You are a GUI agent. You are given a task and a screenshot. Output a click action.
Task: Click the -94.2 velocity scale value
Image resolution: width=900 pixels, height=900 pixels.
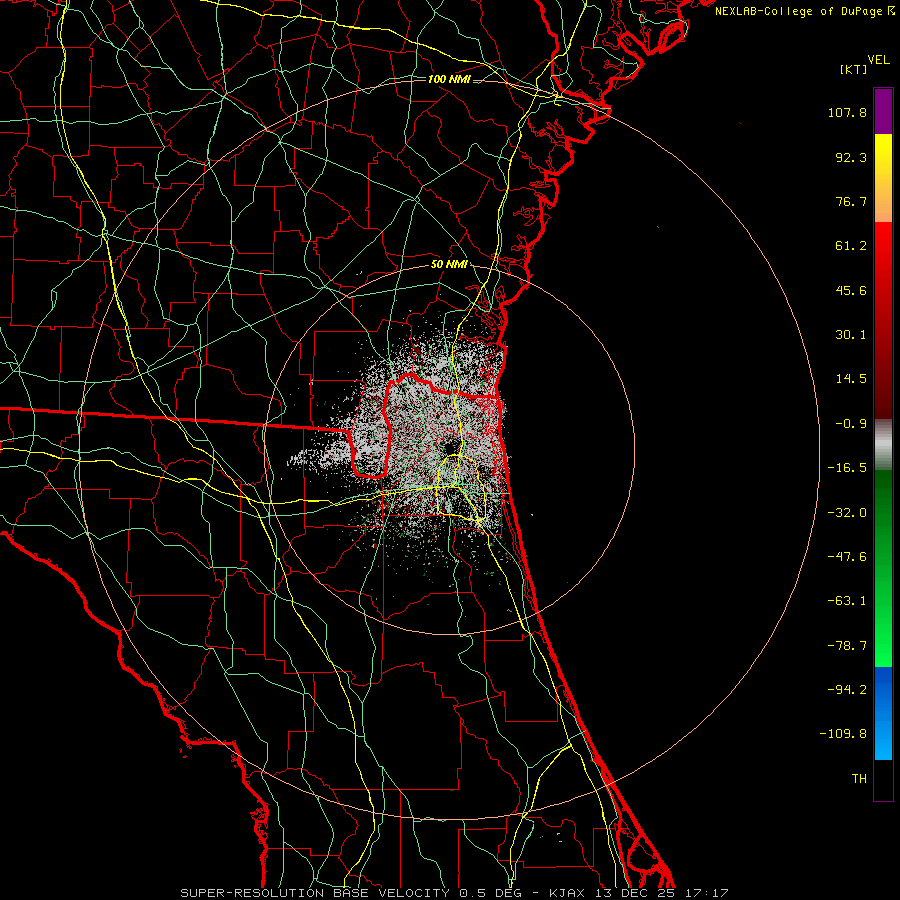tap(847, 690)
